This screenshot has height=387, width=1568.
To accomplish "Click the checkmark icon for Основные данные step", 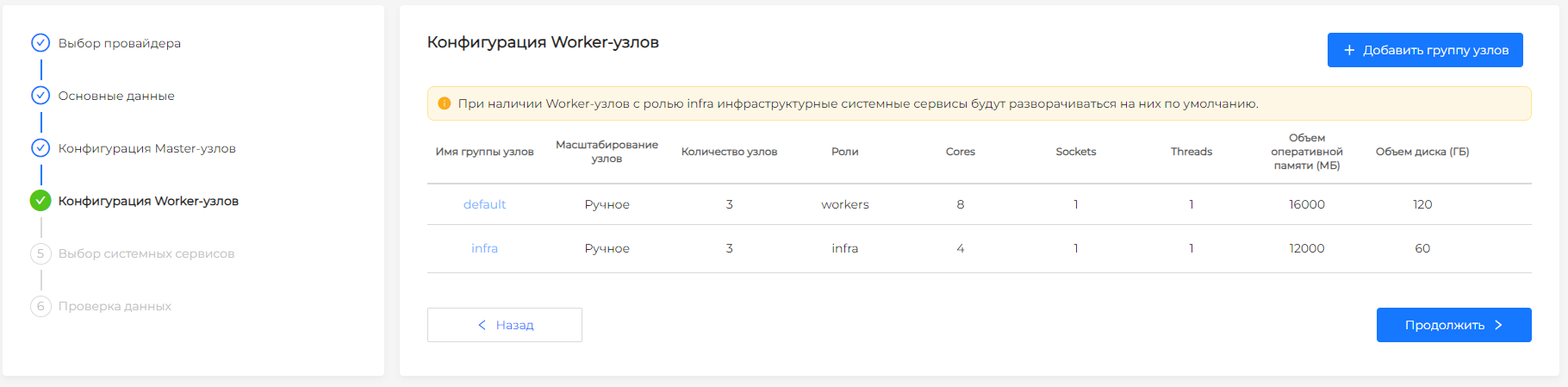I will coord(40,96).
